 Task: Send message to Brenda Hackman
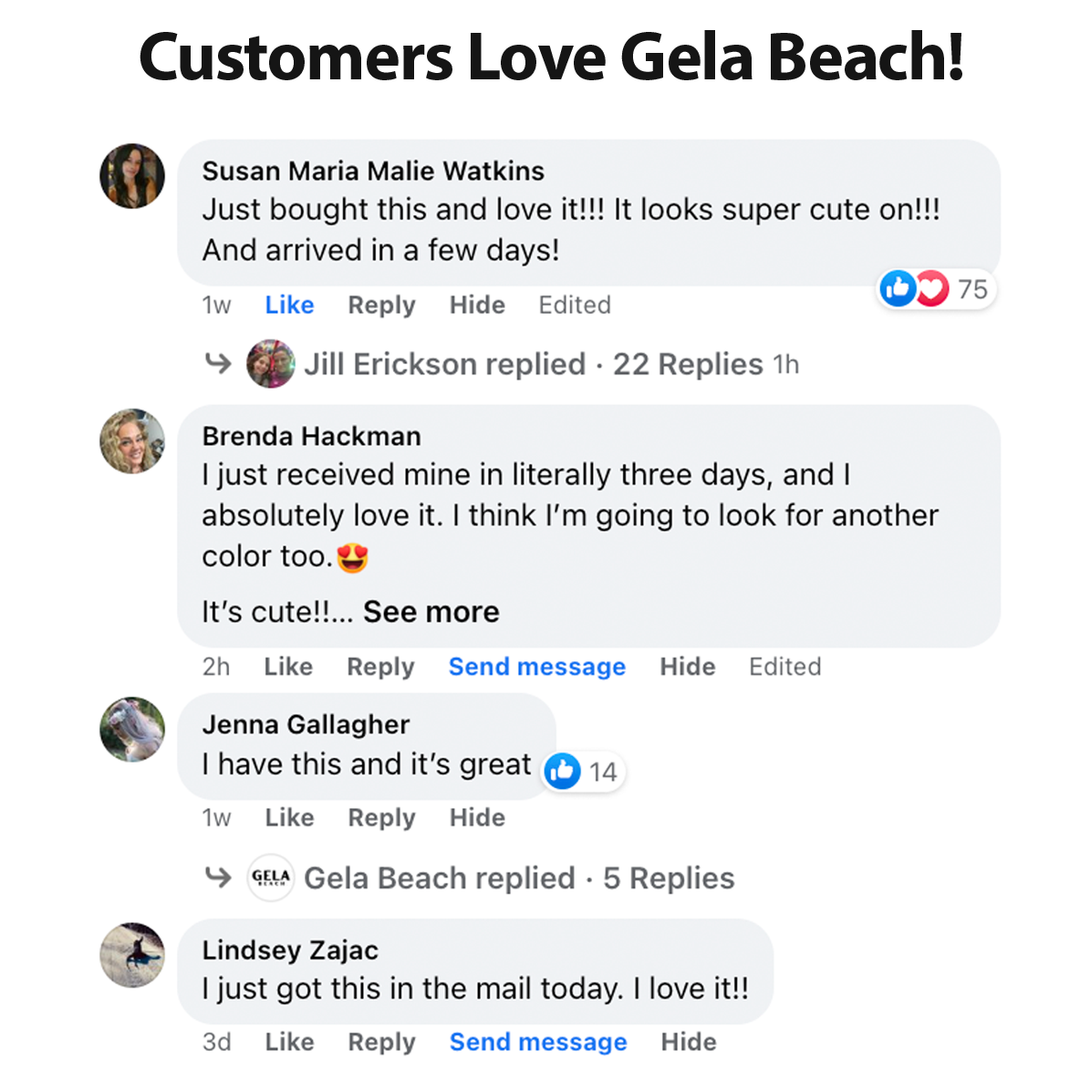537,667
